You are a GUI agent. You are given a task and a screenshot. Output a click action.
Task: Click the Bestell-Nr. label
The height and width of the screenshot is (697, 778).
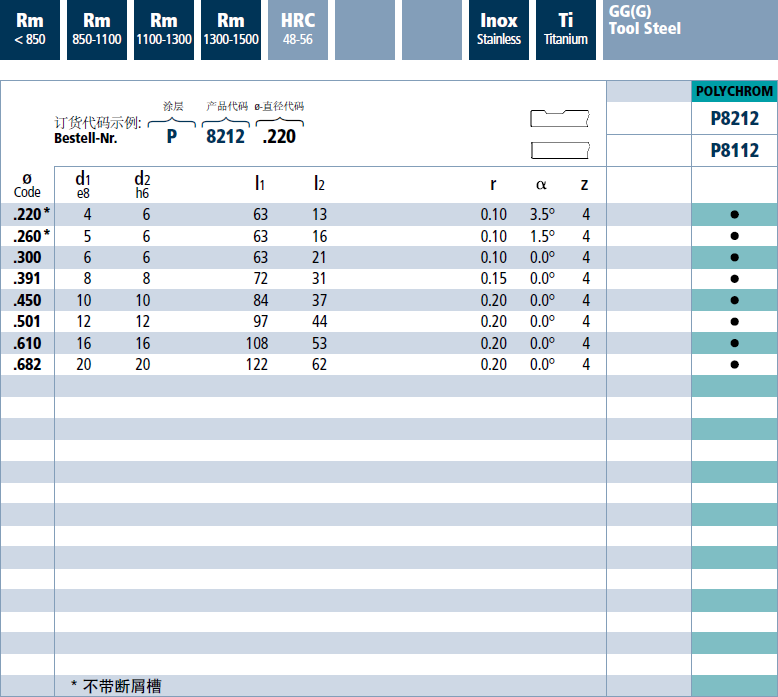click(x=85, y=138)
